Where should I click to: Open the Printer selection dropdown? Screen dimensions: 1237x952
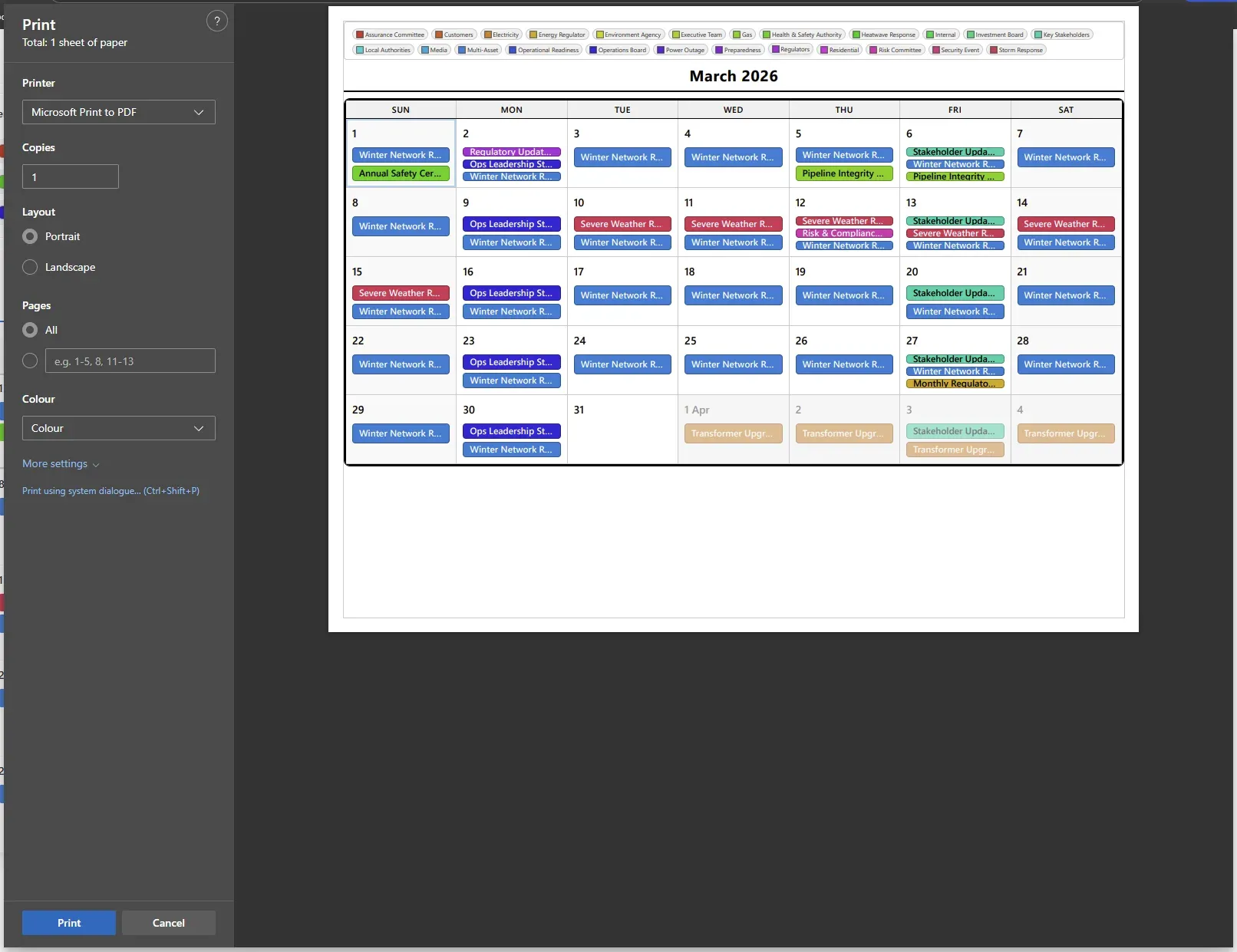pyautogui.click(x=118, y=112)
